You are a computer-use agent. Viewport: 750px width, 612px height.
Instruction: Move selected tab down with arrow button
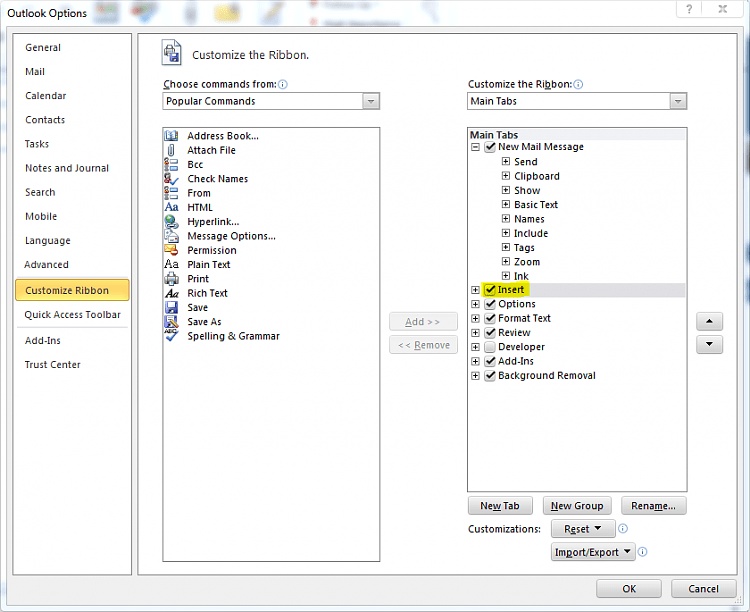[x=709, y=345]
